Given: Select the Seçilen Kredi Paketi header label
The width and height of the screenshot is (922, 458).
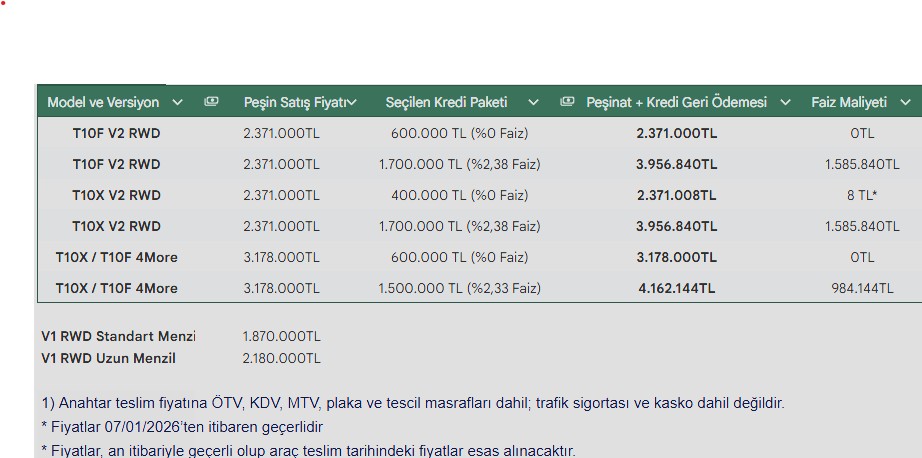Looking at the screenshot, I should tap(446, 102).
